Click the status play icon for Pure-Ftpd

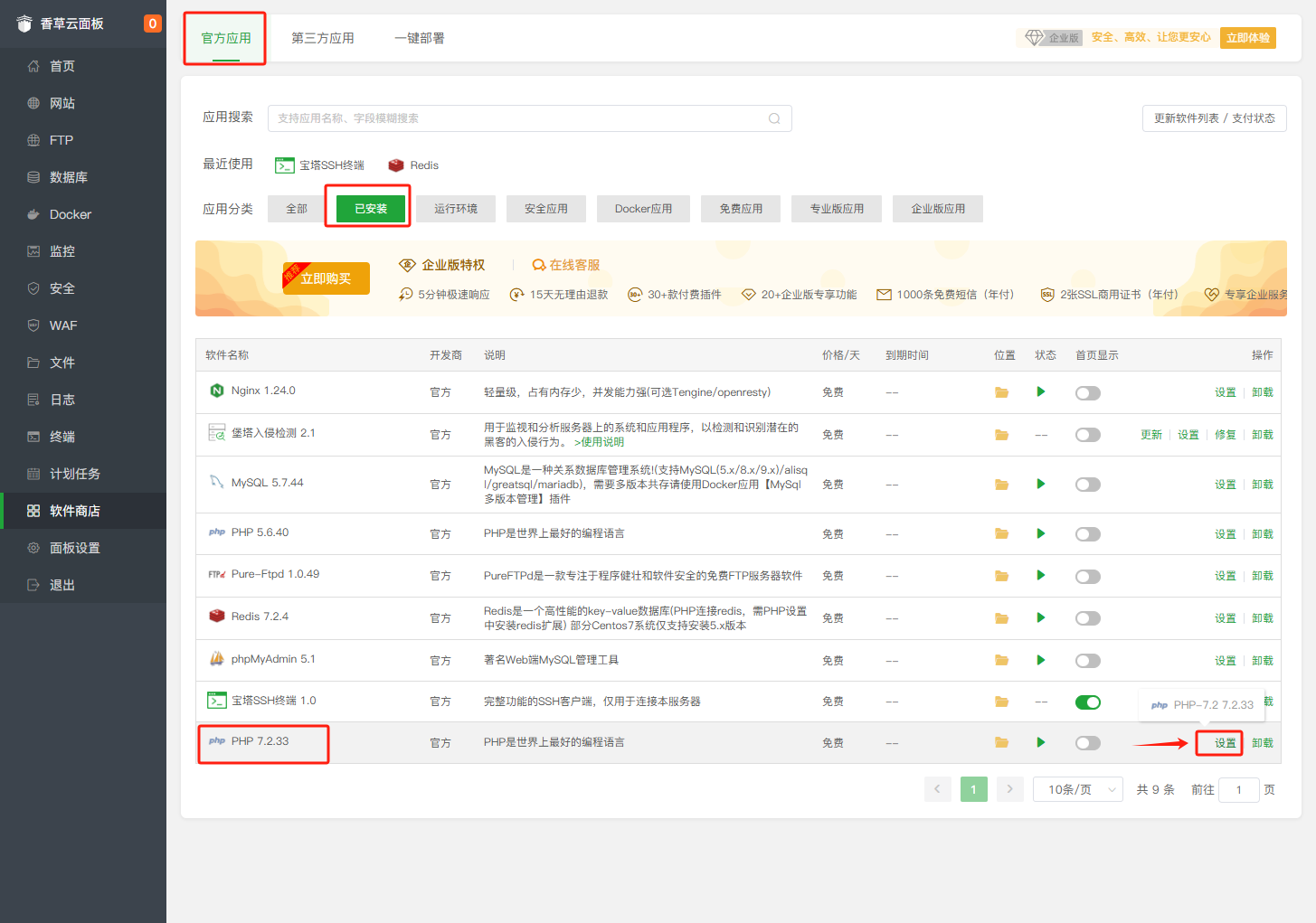pyautogui.click(x=1041, y=575)
